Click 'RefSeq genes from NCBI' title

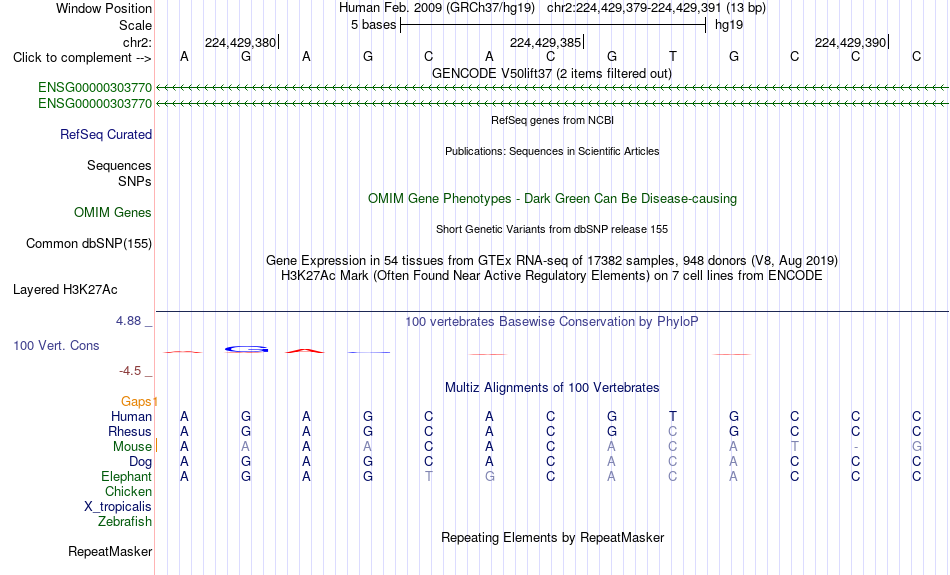(552, 120)
